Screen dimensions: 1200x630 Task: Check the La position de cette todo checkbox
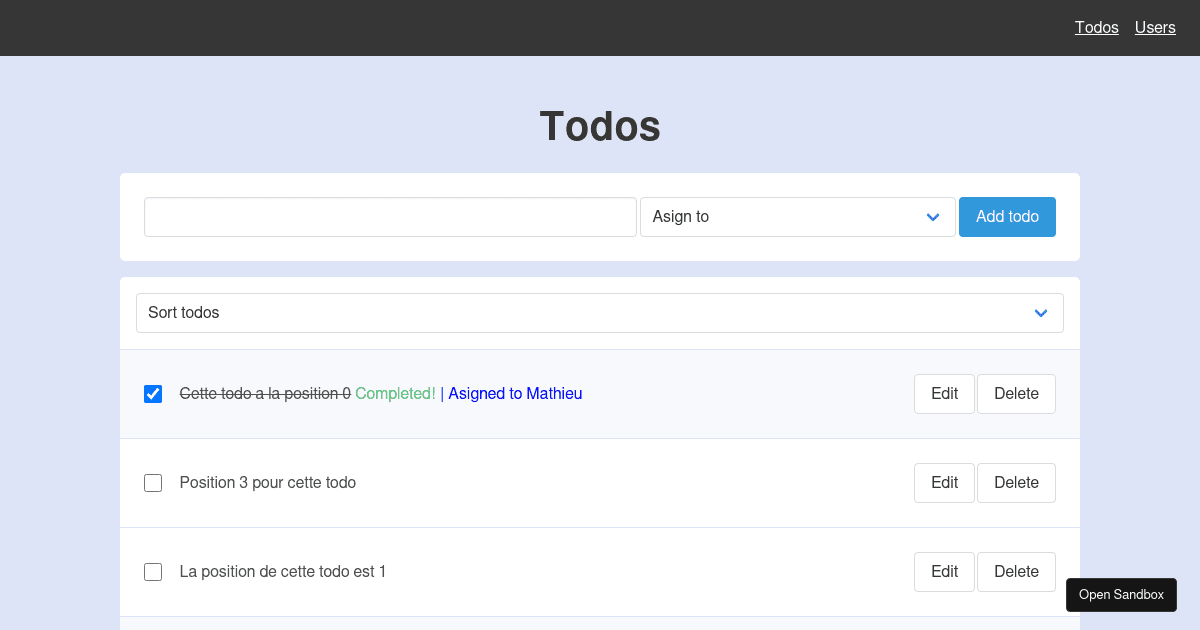click(153, 572)
